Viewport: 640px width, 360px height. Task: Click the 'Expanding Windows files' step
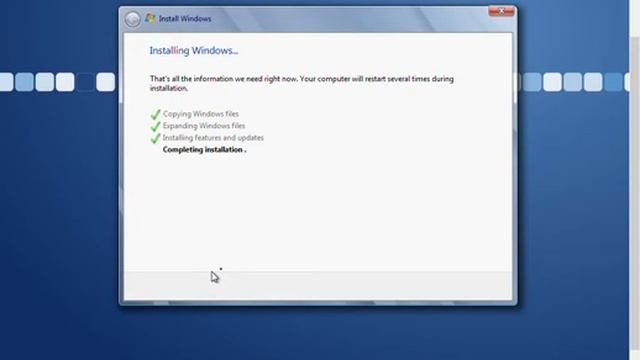click(204, 126)
